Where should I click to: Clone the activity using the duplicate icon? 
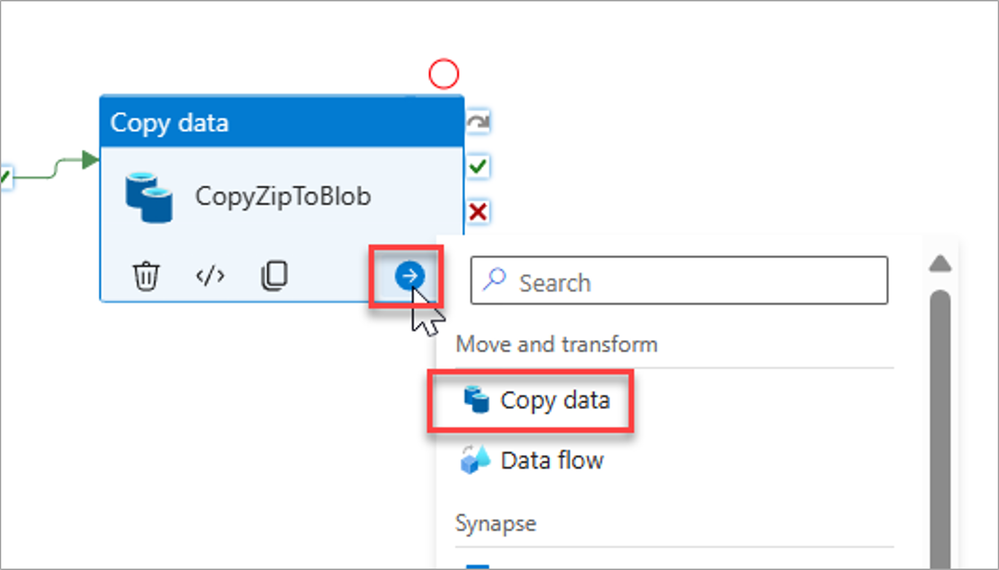coord(273,276)
